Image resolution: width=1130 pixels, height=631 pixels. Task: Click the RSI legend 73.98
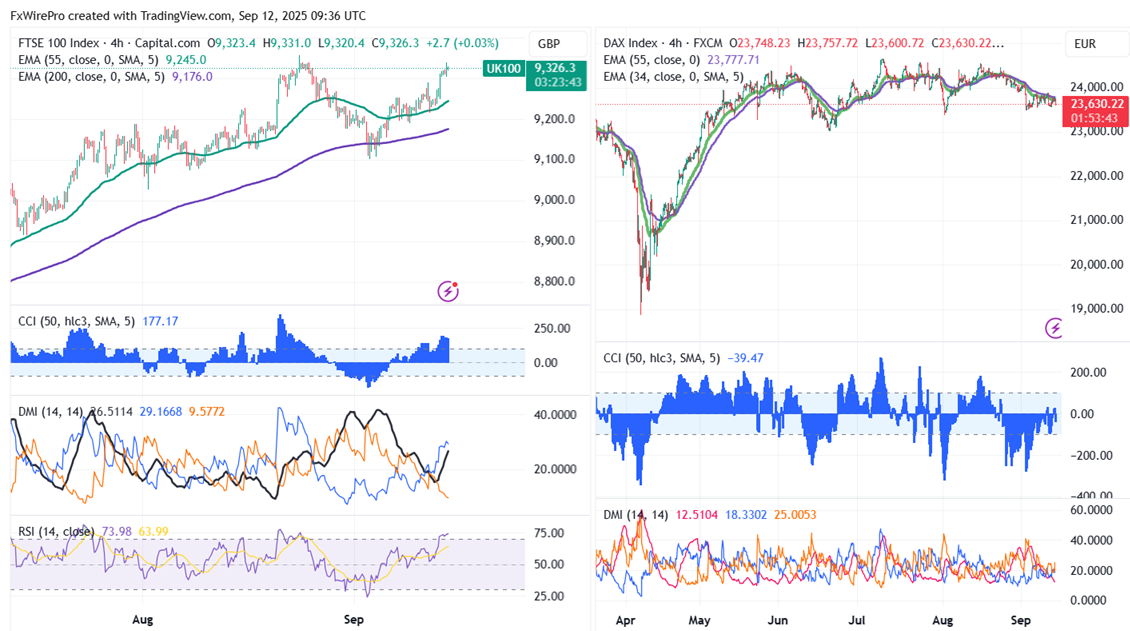click(x=117, y=532)
